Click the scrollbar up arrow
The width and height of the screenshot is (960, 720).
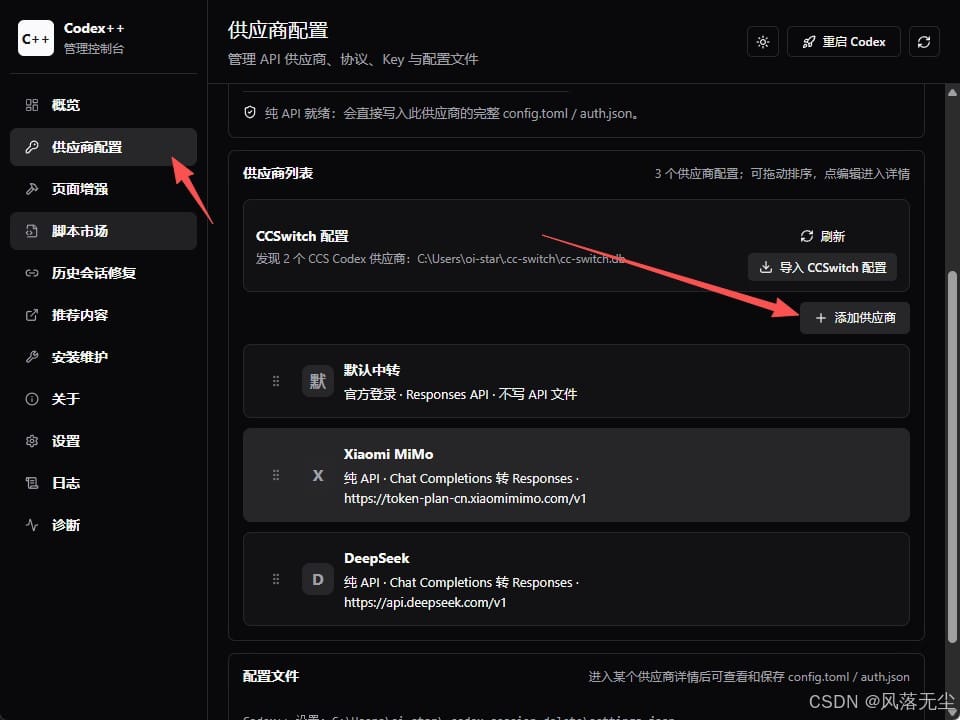pyautogui.click(x=952, y=92)
